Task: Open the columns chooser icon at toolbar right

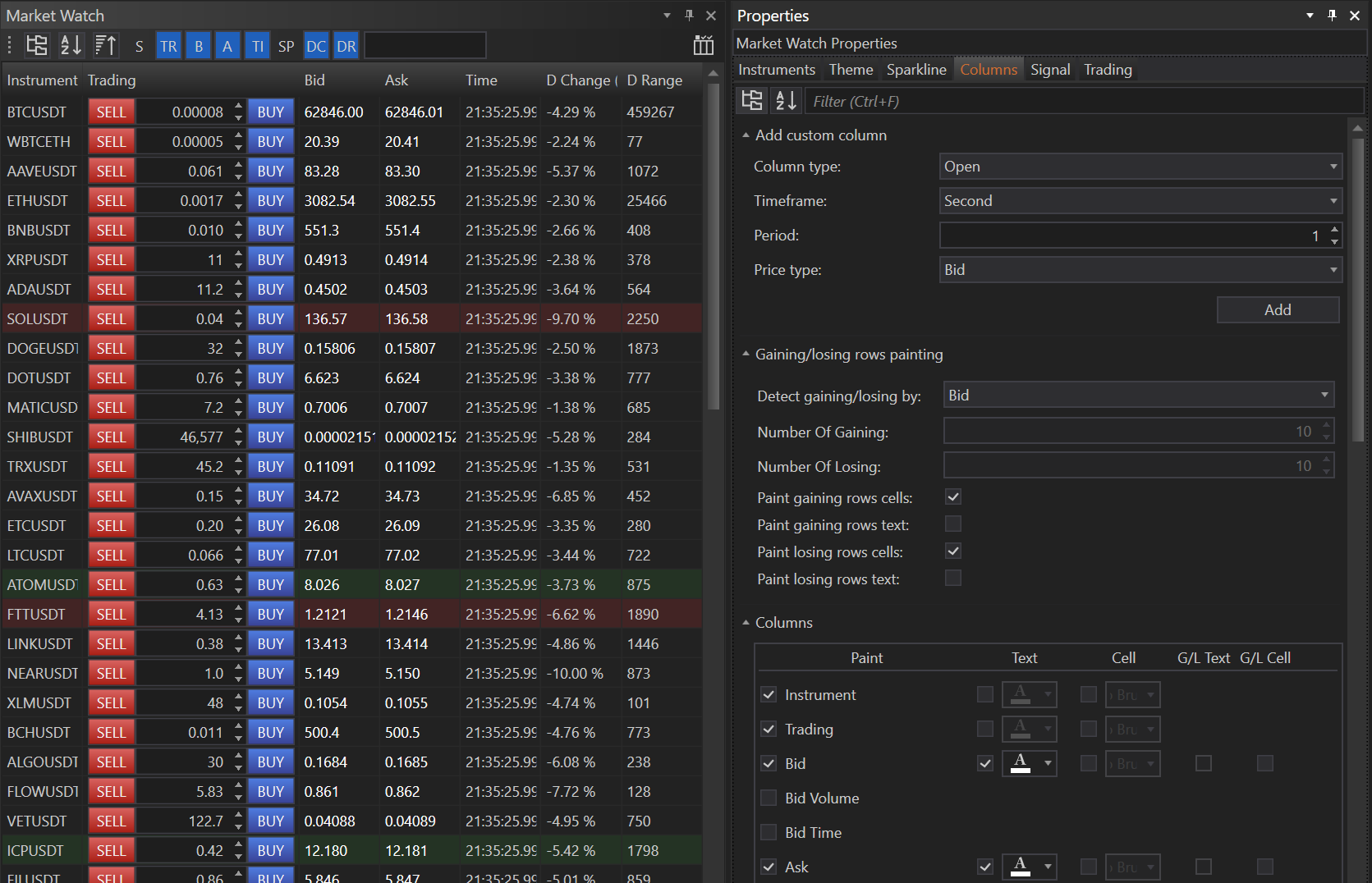Action: pyautogui.click(x=703, y=46)
